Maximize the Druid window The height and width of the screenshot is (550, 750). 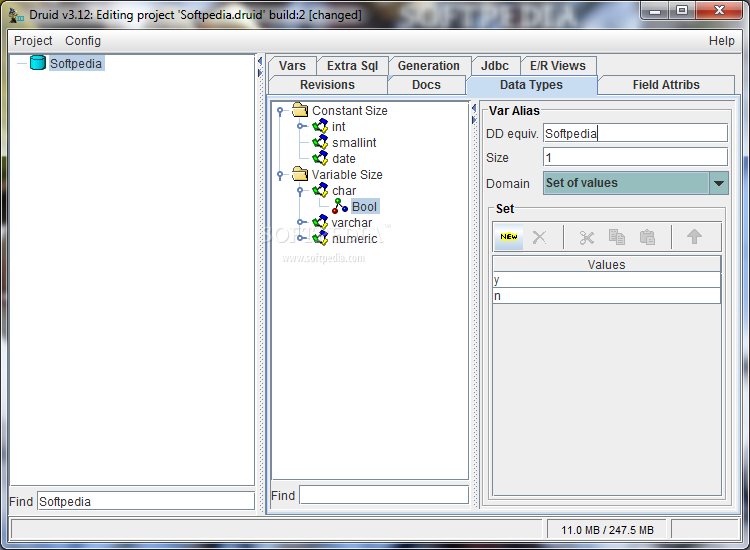(682, 10)
